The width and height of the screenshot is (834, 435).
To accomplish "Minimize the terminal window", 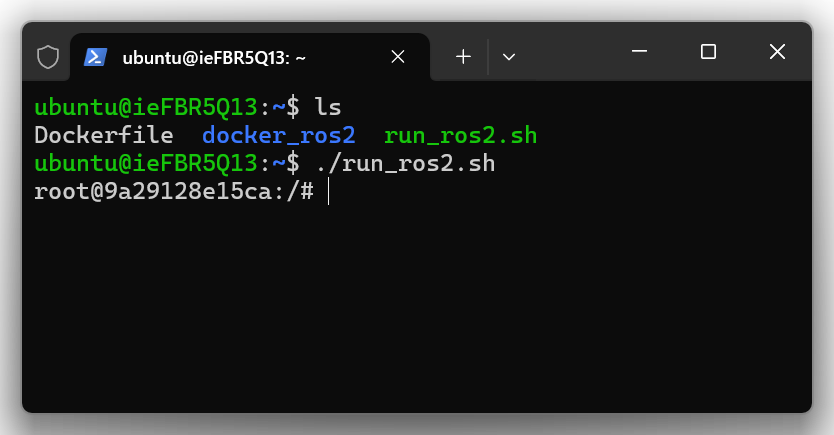I will click(x=640, y=52).
